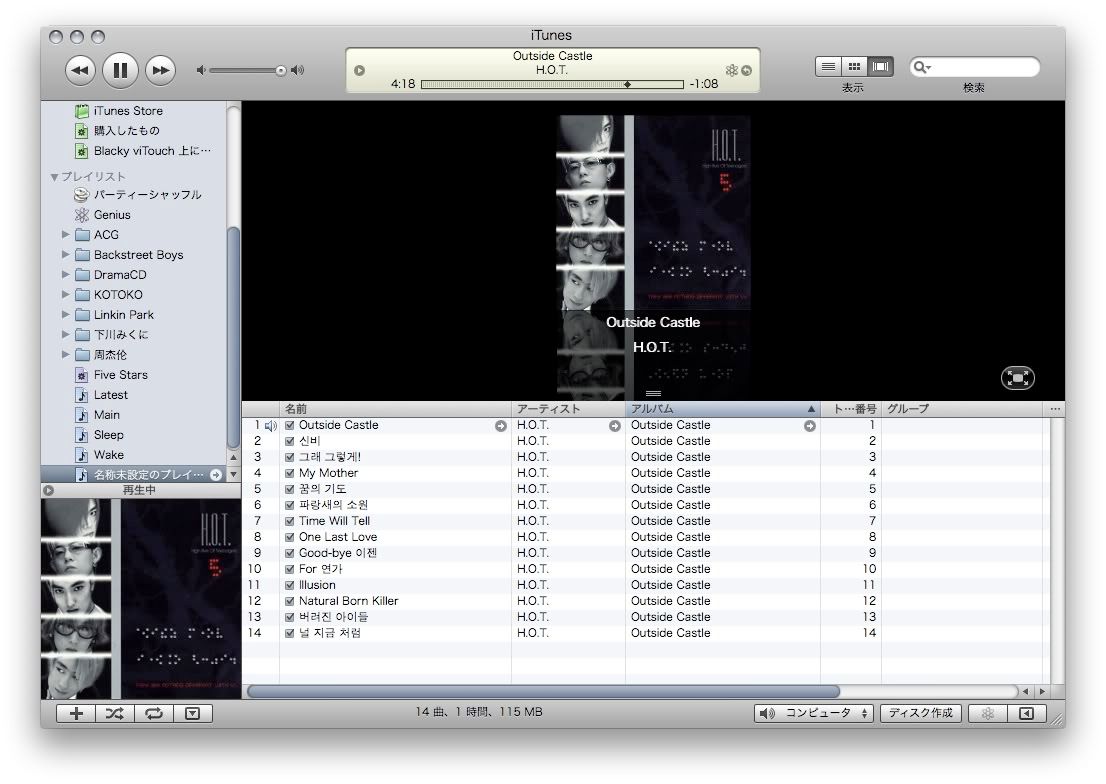Add a new playlist with plus button

(76, 713)
